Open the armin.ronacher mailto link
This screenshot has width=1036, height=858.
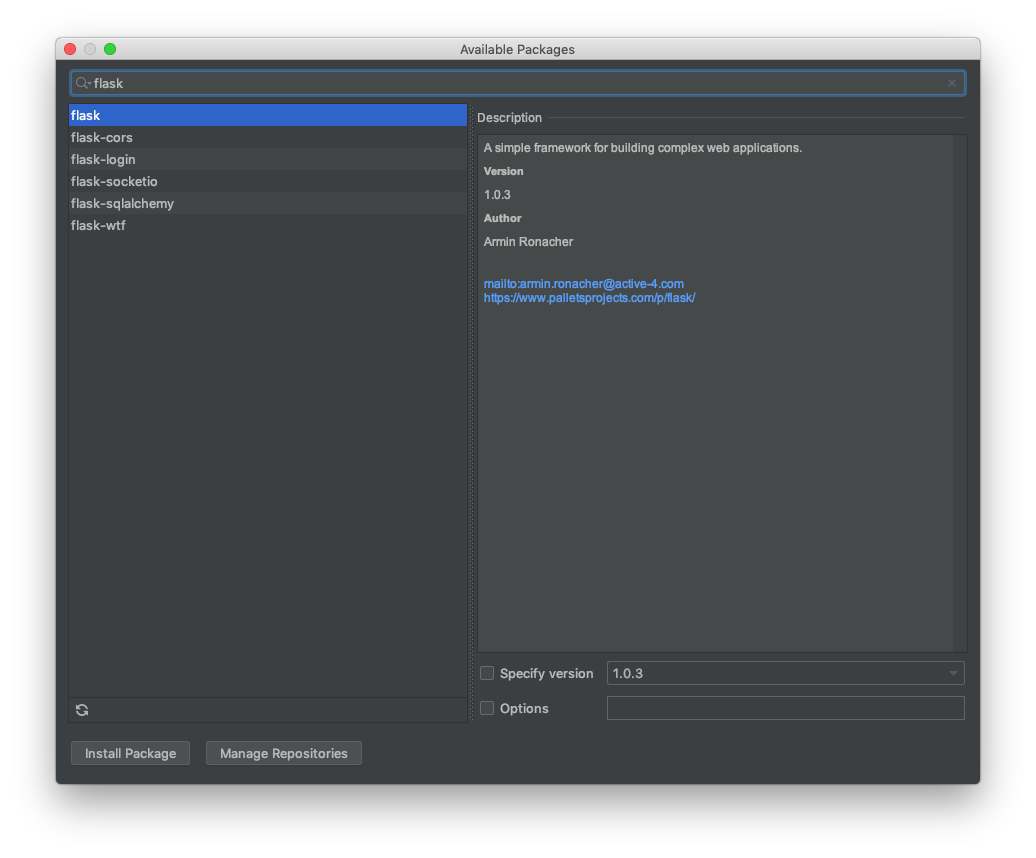click(x=583, y=283)
